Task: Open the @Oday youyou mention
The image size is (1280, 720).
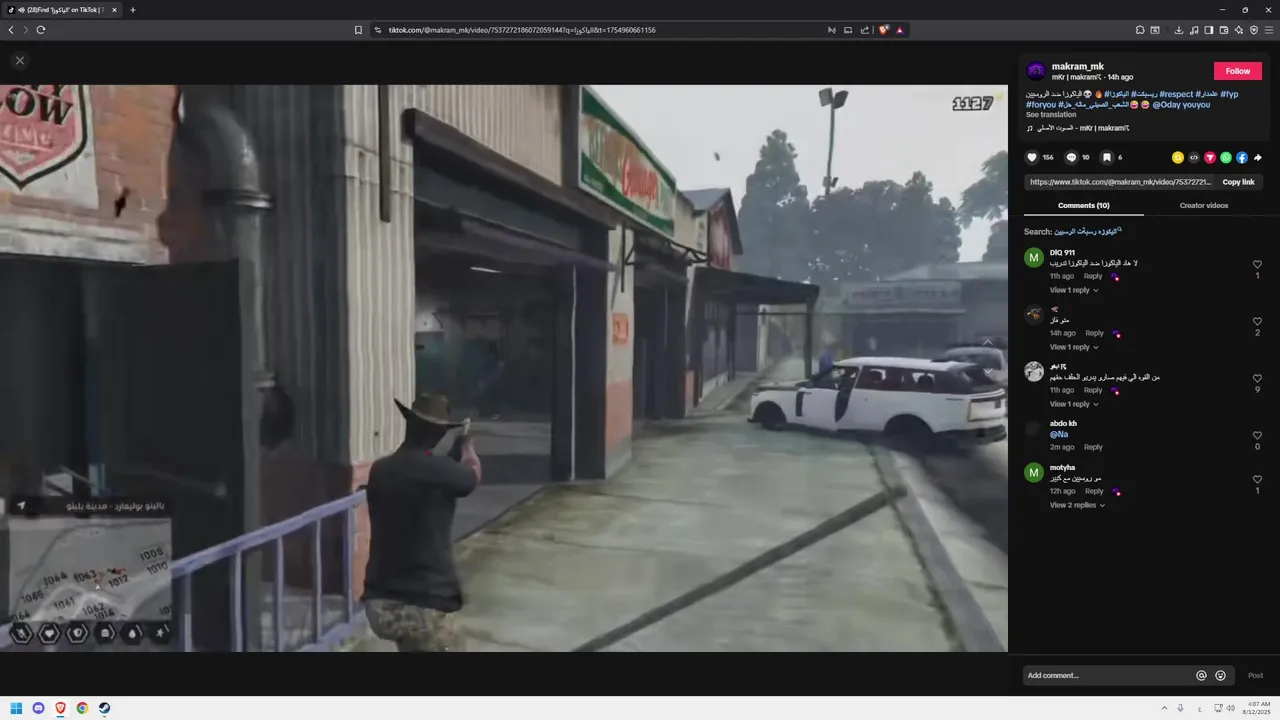Action: click(1181, 105)
